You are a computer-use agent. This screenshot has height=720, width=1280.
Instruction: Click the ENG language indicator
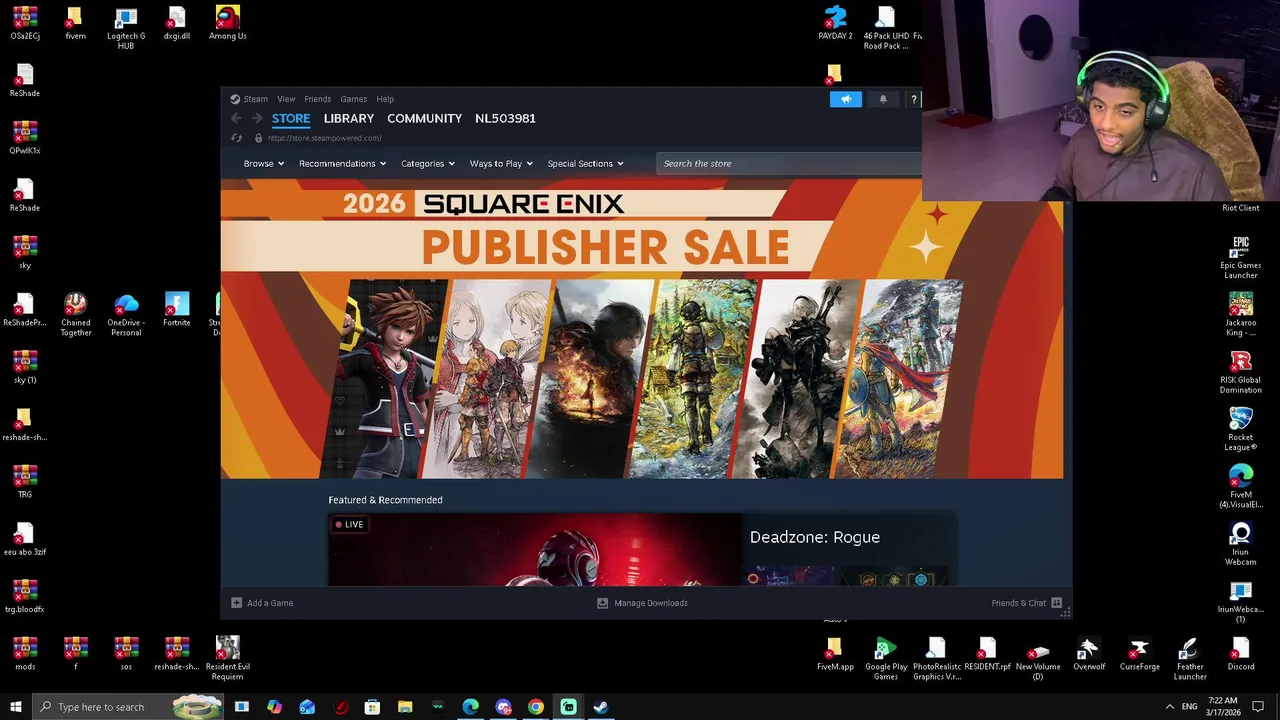(x=1189, y=707)
